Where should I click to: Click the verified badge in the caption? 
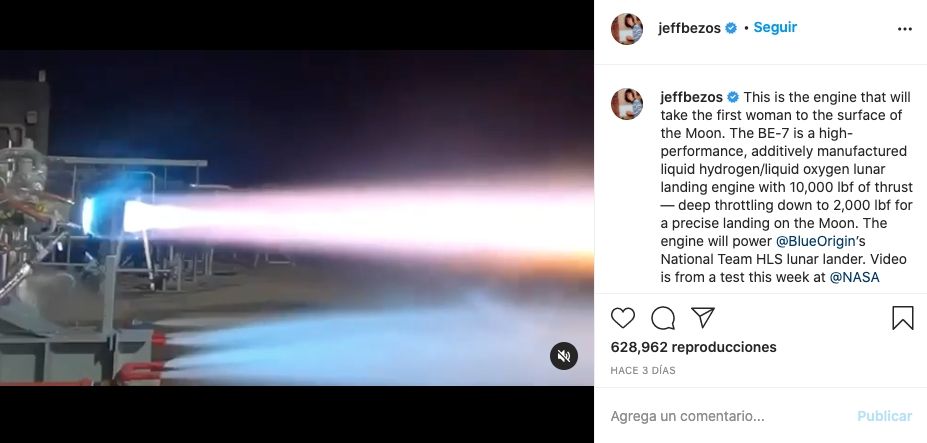tap(732, 97)
